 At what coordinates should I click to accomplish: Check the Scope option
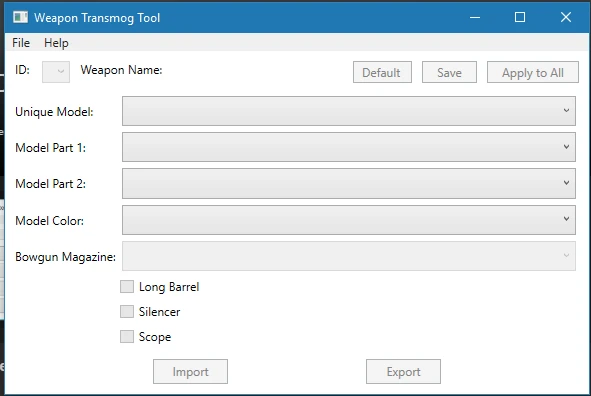coord(127,336)
